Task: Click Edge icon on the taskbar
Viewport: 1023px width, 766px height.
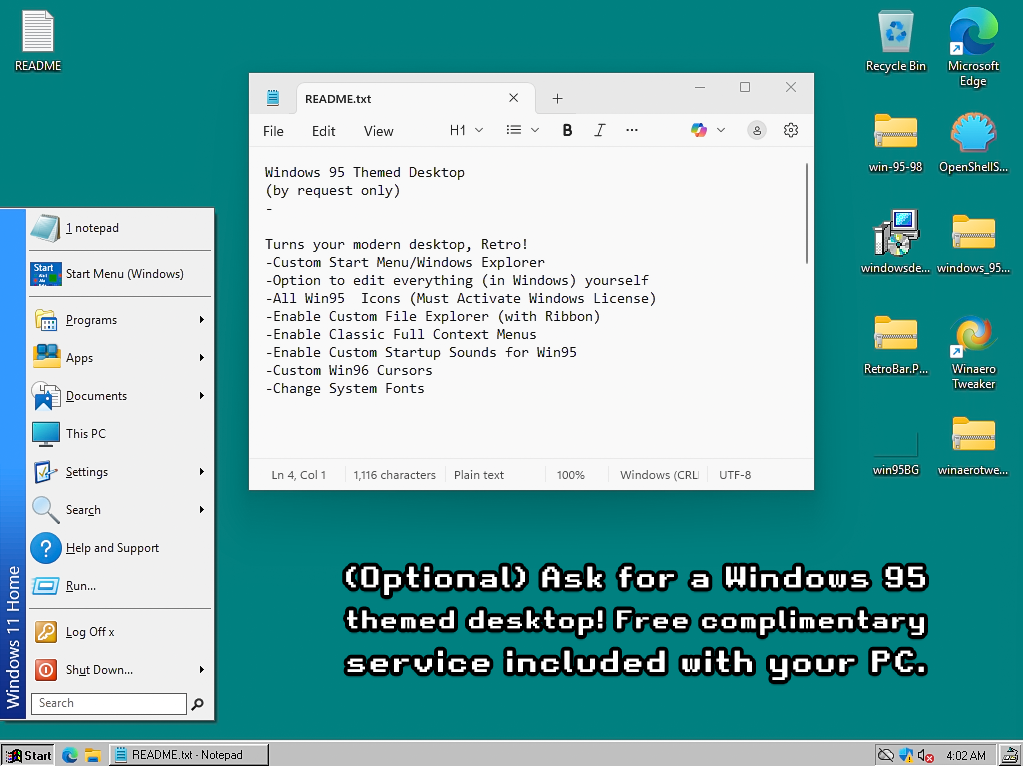Action: [70, 755]
